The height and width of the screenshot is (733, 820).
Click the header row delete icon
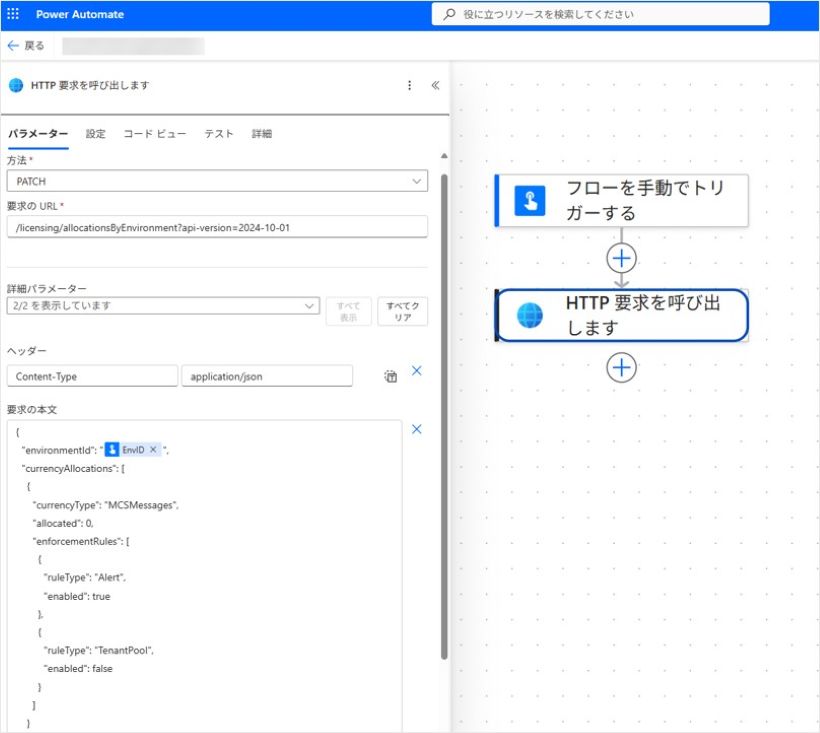[391, 376]
